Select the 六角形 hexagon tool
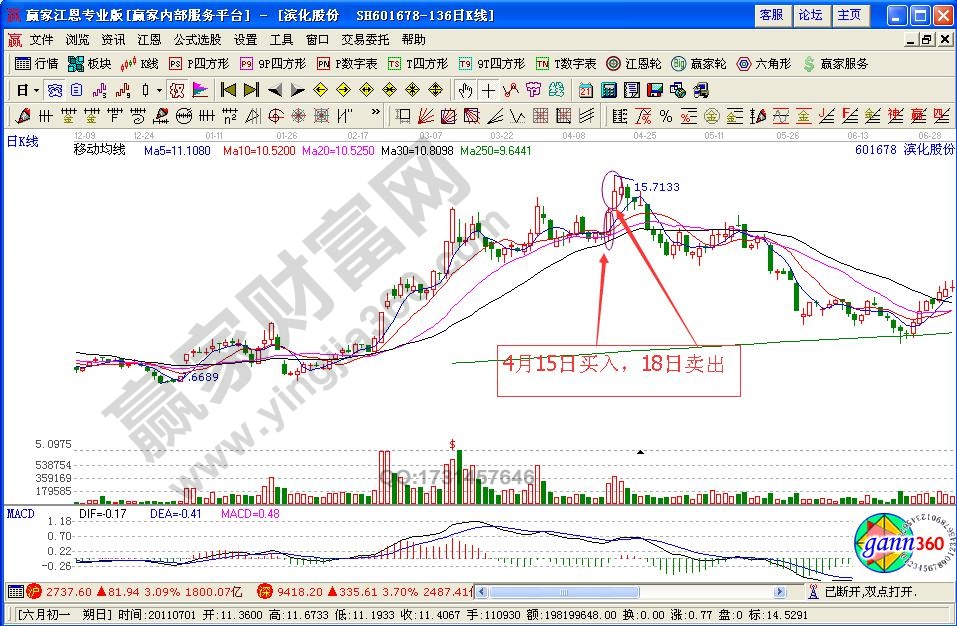This screenshot has width=957, height=626. 763,63
